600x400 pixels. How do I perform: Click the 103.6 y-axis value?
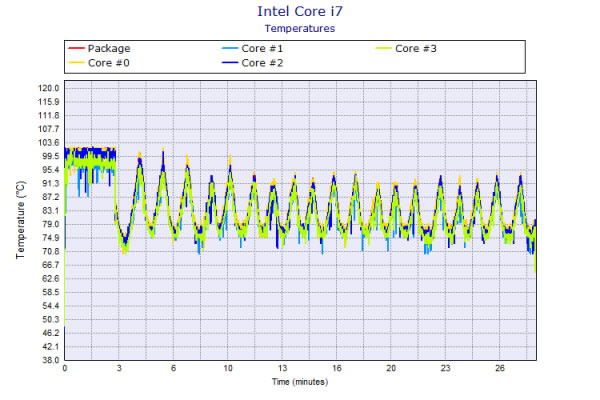coord(49,143)
